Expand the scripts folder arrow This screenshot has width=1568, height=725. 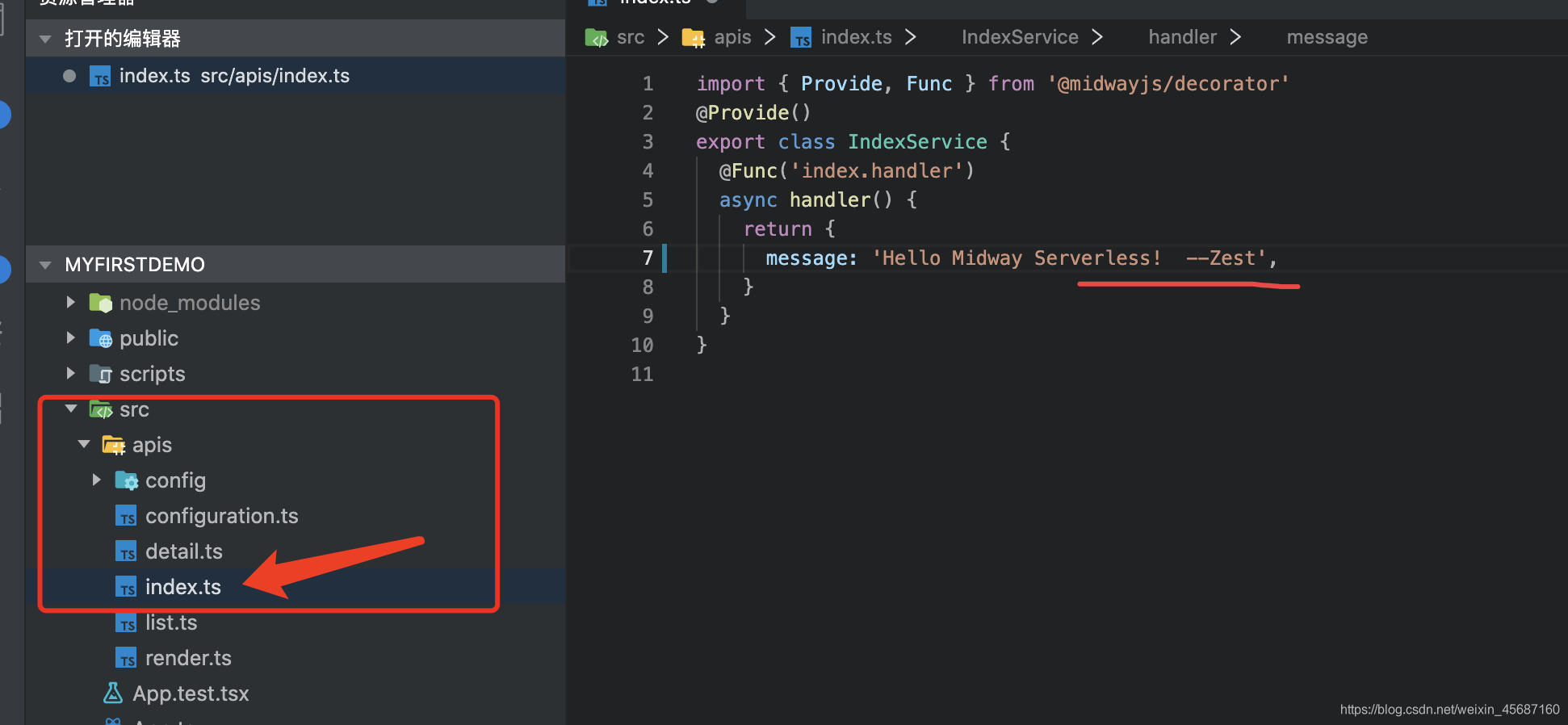(71, 373)
